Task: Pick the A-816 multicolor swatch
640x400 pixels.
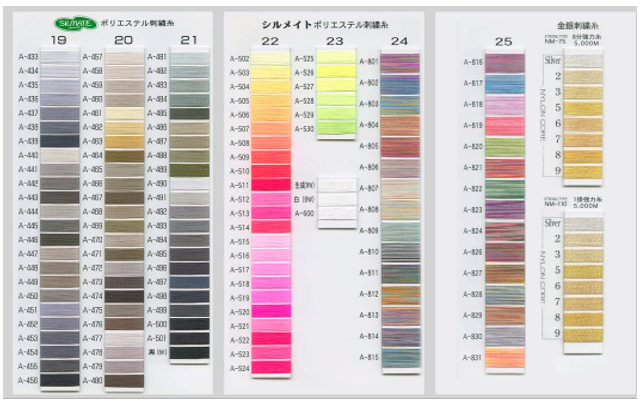Action: tap(505, 63)
